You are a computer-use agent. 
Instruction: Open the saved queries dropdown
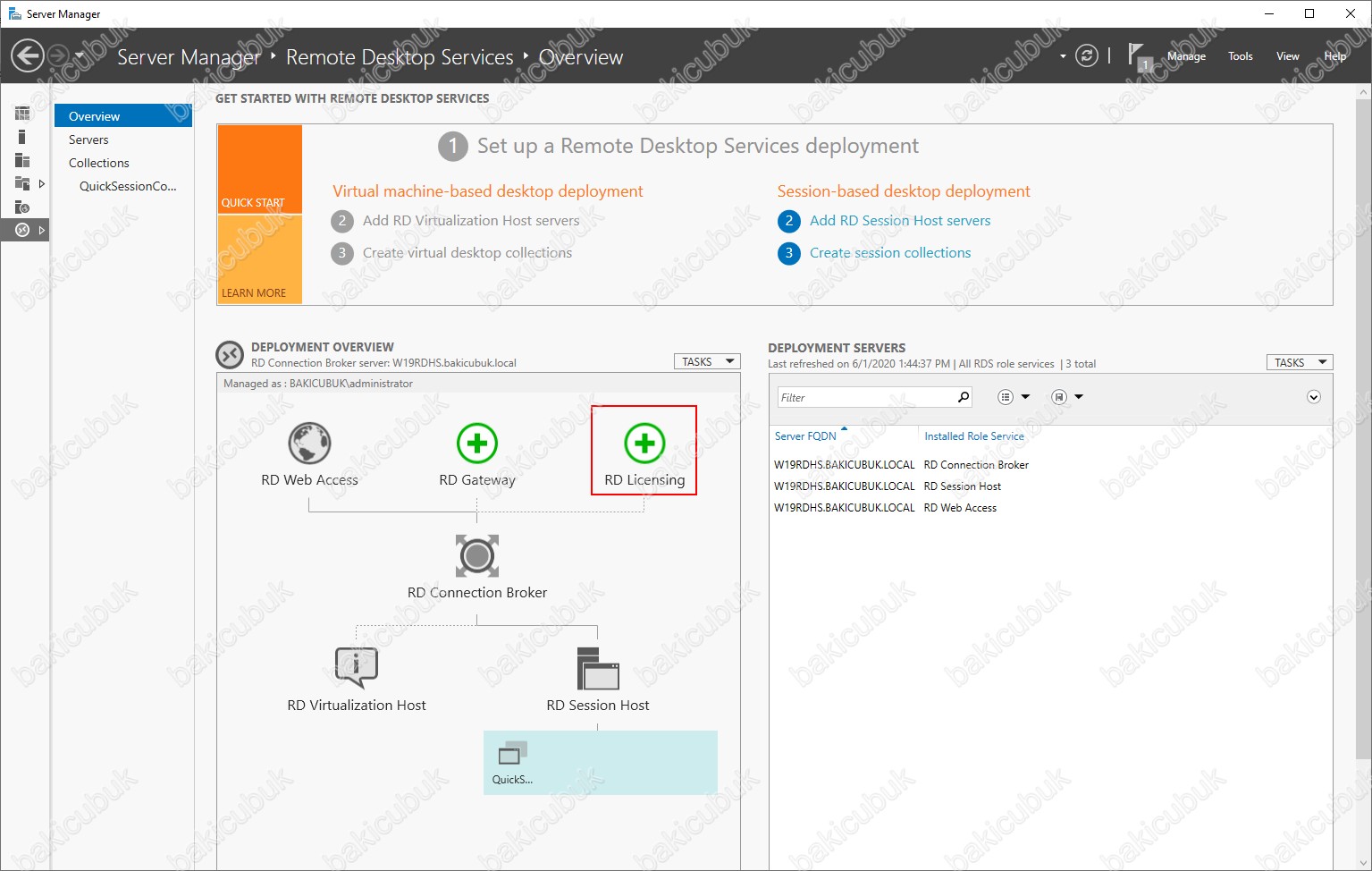pyautogui.click(x=1067, y=397)
